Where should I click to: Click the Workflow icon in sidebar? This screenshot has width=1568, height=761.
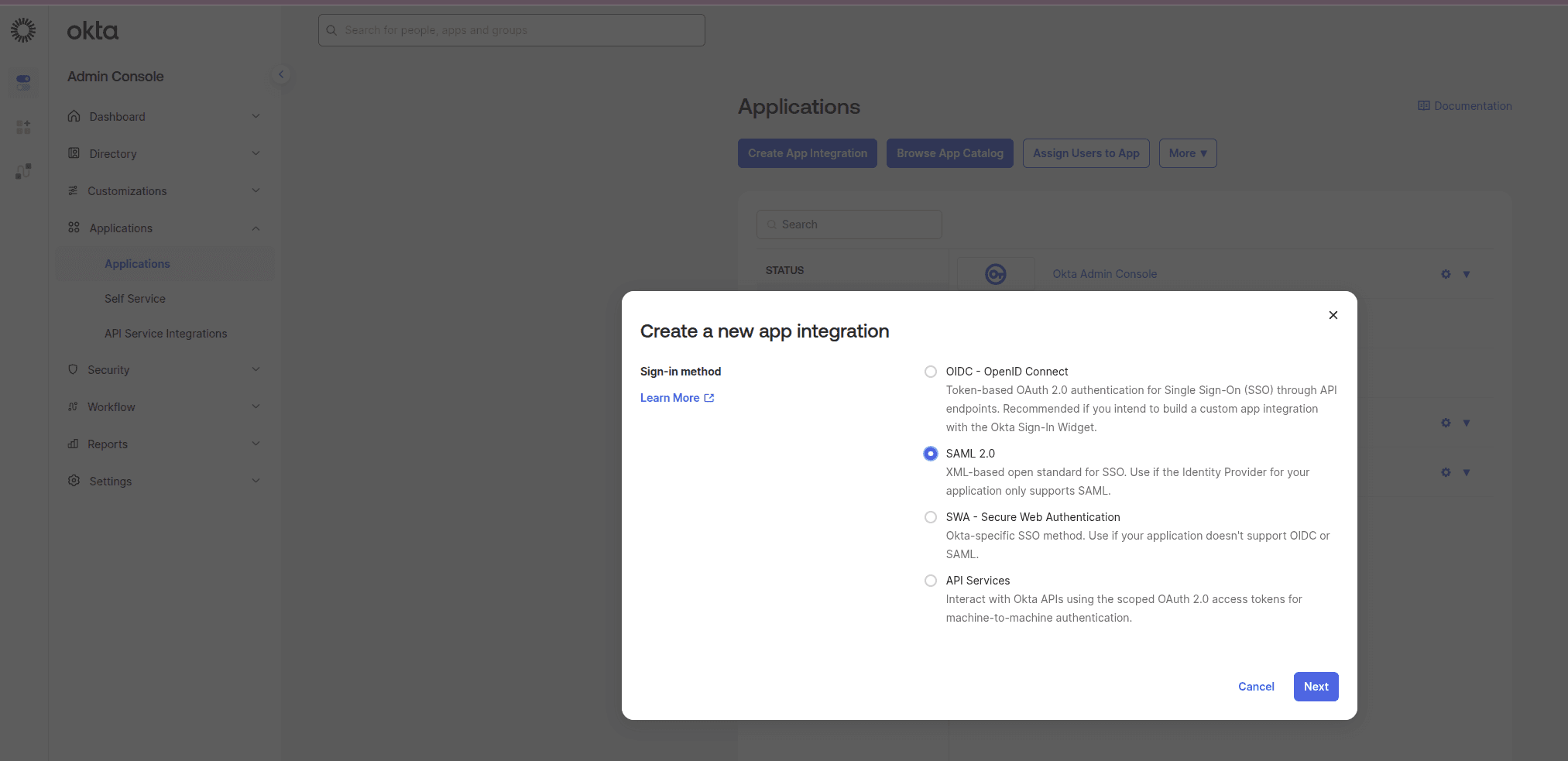(x=73, y=406)
